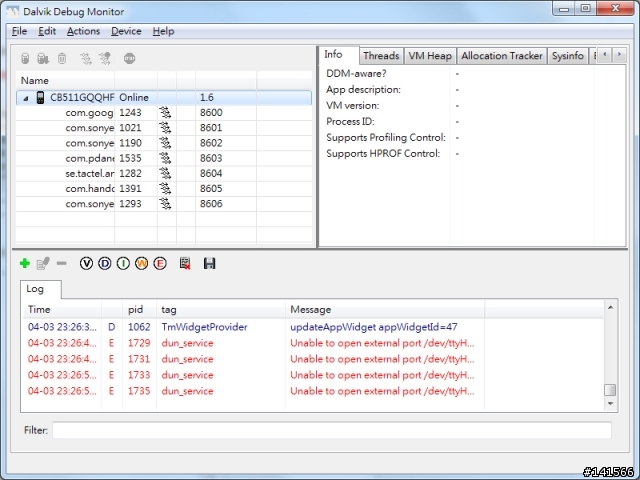Click into the Filter text field
Screen dimensions: 640x480
(332, 430)
